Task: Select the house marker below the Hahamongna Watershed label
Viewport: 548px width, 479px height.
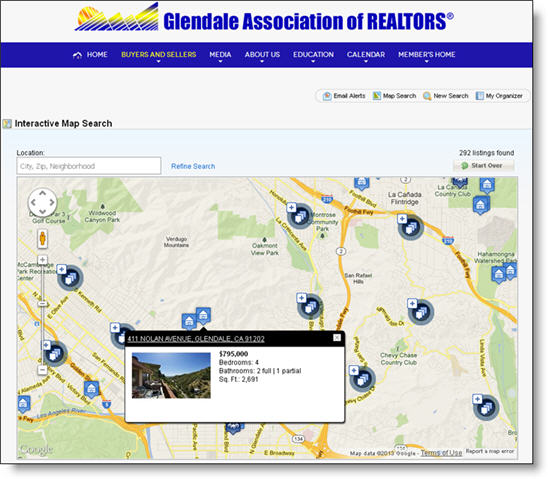Action: point(499,274)
